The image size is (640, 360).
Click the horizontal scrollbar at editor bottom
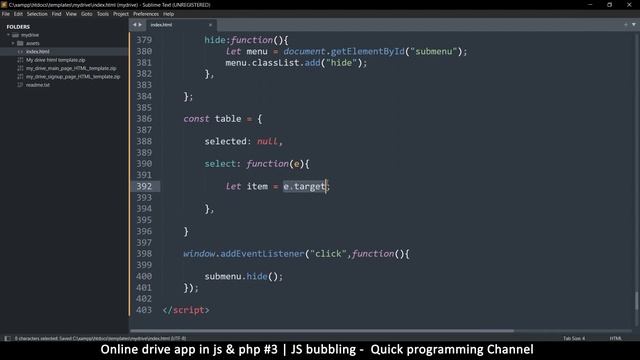point(322,331)
